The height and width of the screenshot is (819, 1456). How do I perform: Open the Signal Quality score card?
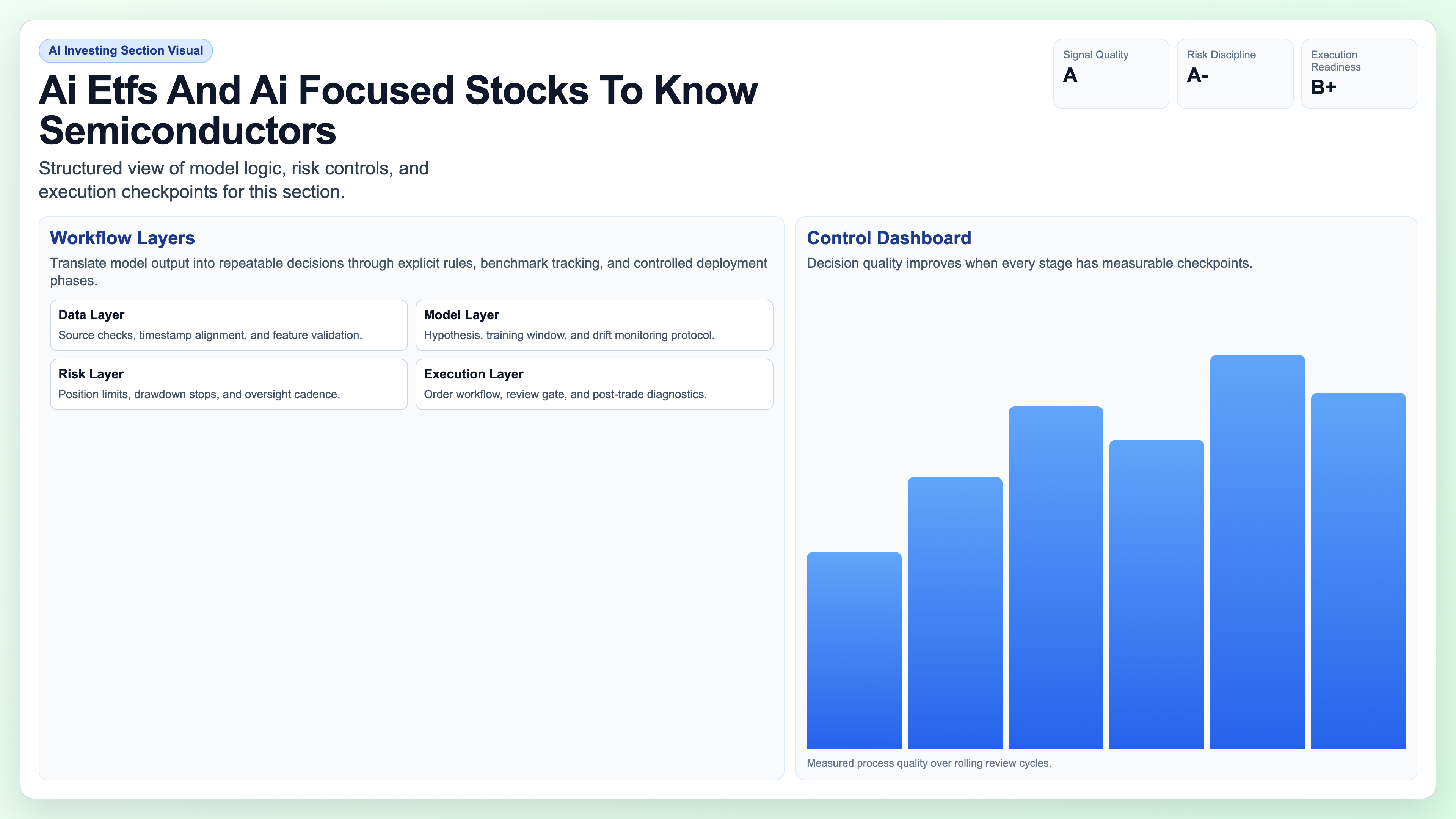pos(1110,74)
